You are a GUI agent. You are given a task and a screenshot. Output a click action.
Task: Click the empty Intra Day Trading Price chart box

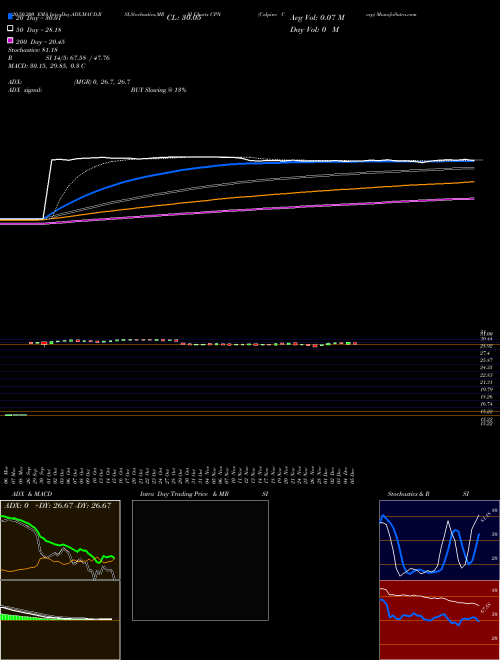click(x=200, y=560)
